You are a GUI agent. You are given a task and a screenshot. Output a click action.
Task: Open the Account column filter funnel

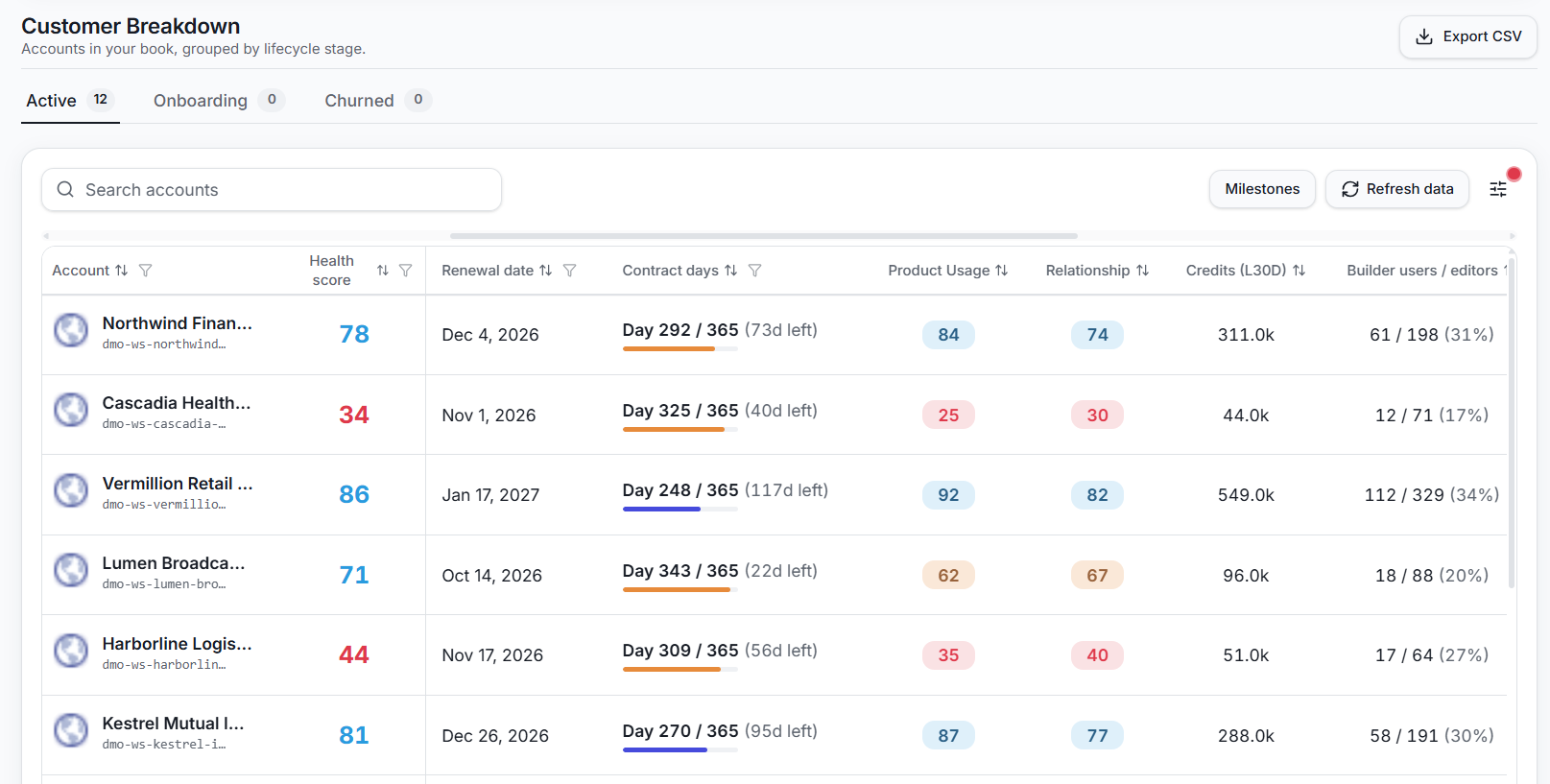[146, 271]
